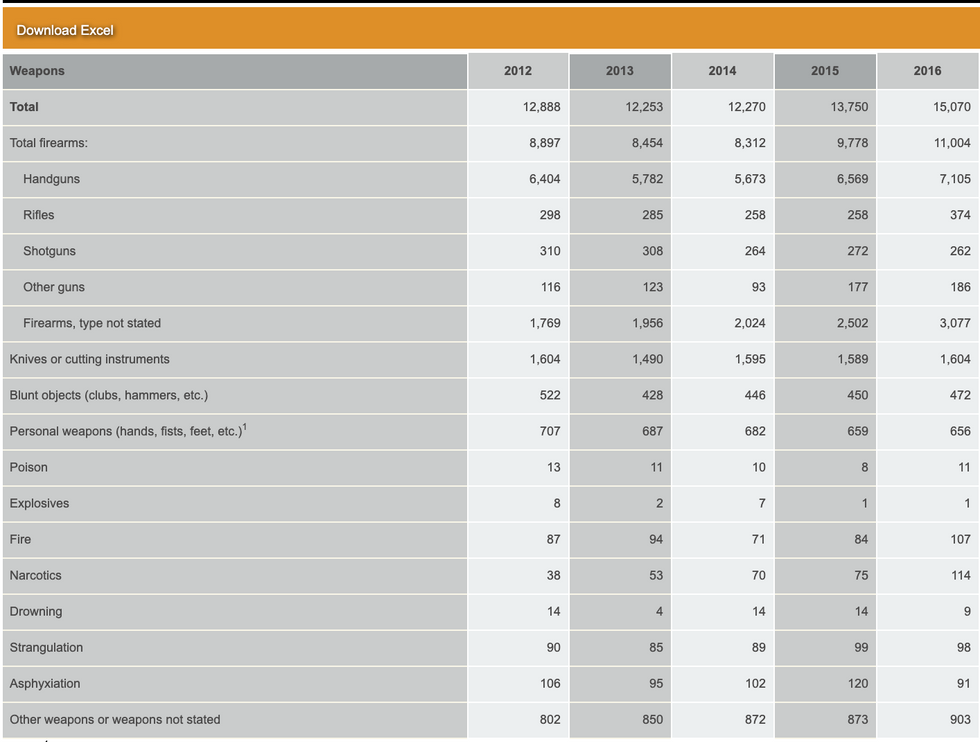Click Knives or cutting instruments label

(x=89, y=359)
